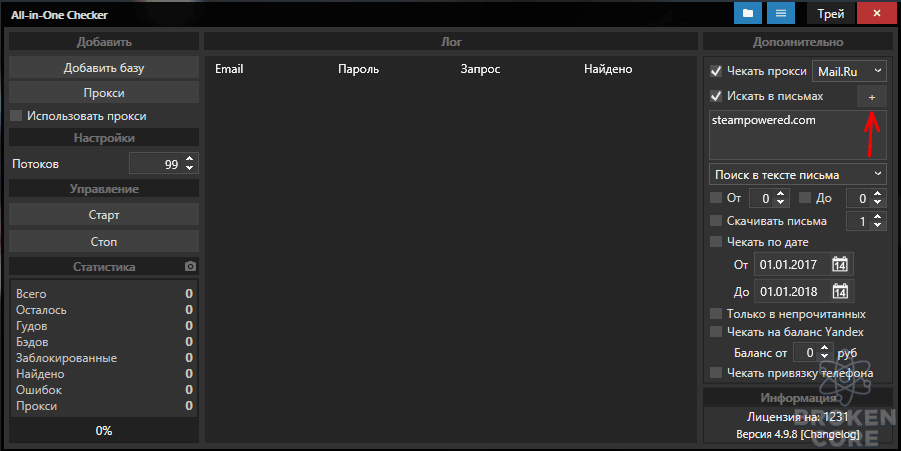Decrease Баланс от value
901x451 pixels.
click(x=825, y=356)
